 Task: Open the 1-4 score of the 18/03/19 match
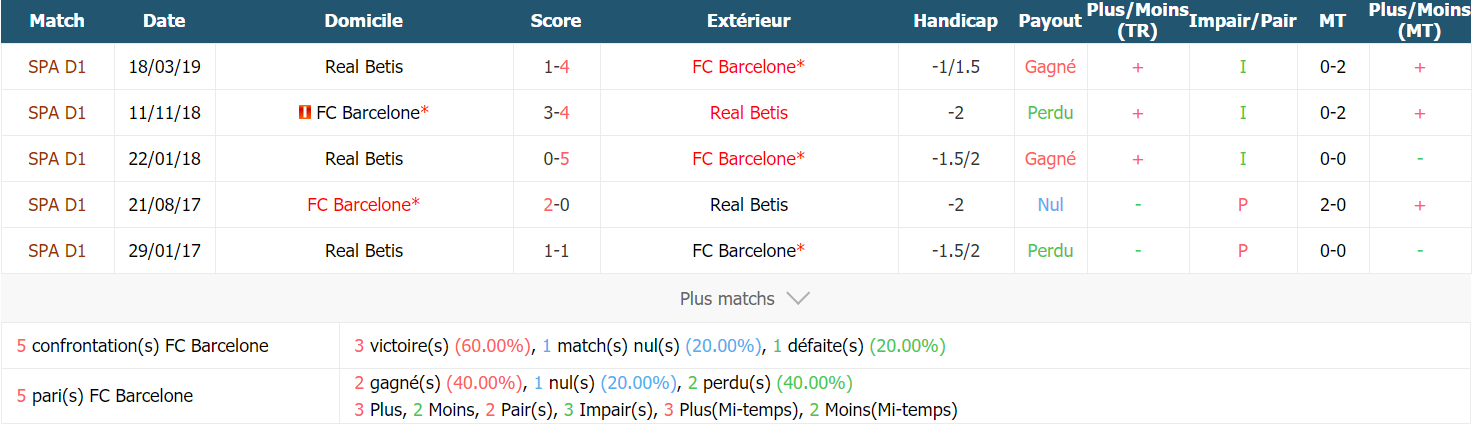click(557, 67)
